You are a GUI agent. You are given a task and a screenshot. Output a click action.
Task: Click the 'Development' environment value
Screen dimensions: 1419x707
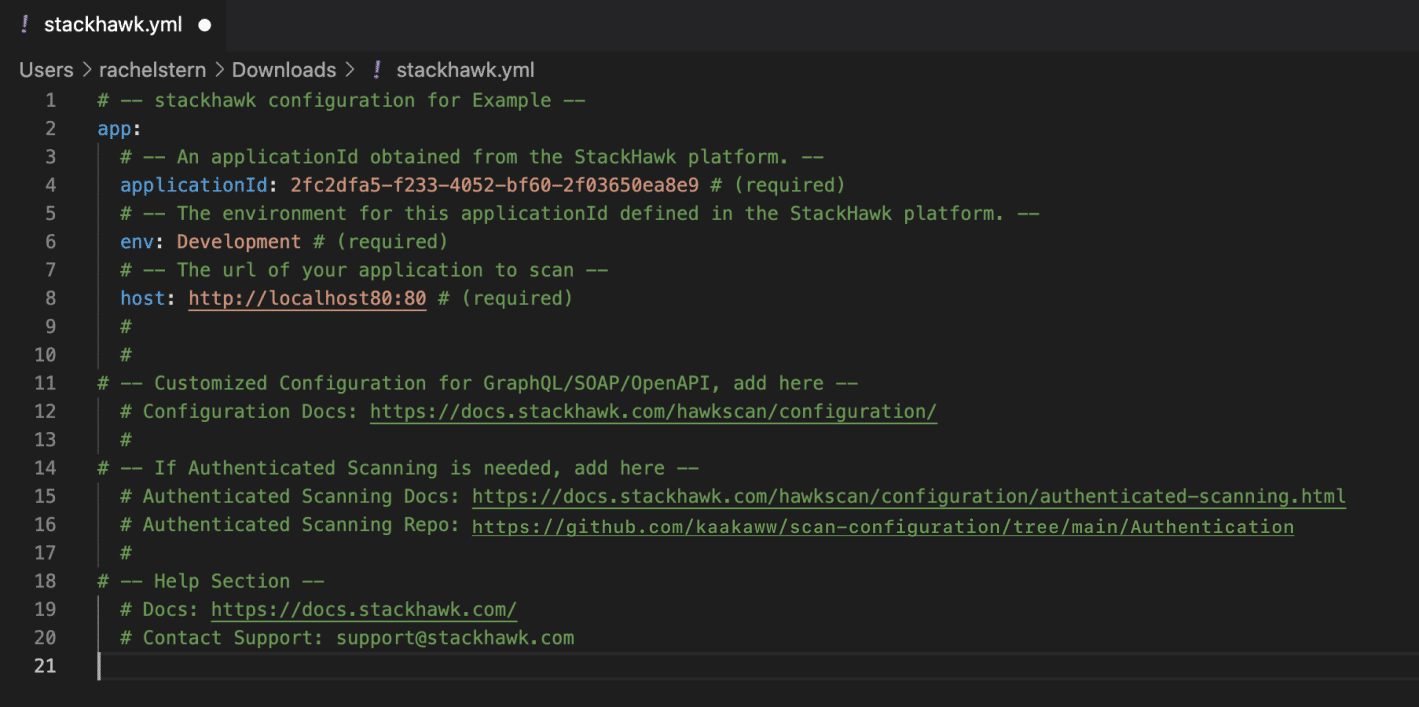[239, 242]
